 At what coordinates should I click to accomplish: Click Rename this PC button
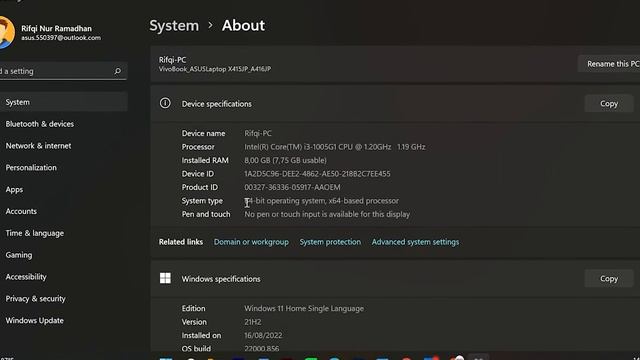tap(610, 64)
